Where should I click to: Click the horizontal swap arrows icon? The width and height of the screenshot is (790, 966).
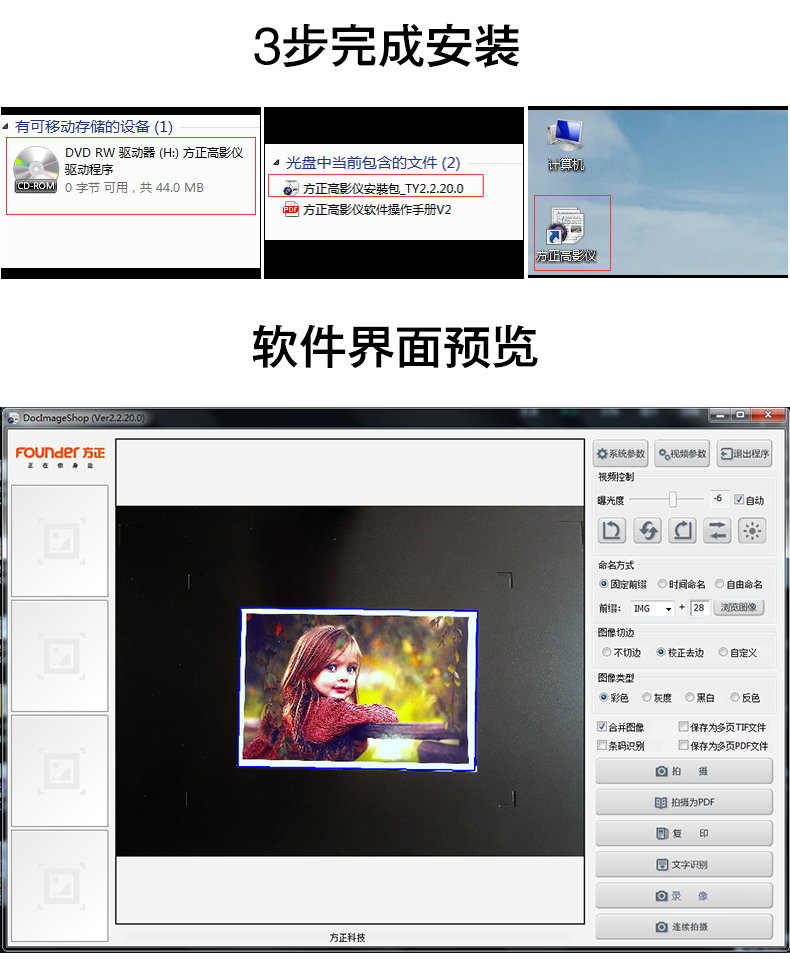(717, 530)
